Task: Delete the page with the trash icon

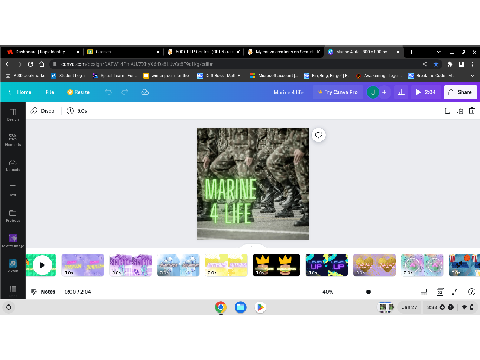Action: tap(472, 111)
